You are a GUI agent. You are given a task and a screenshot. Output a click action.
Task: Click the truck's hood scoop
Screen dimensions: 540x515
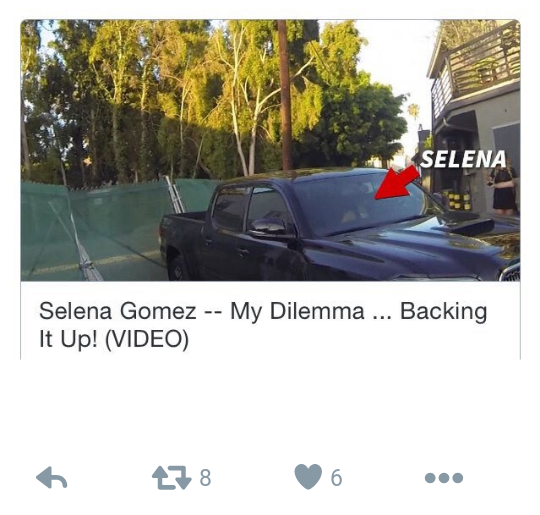coord(469,223)
